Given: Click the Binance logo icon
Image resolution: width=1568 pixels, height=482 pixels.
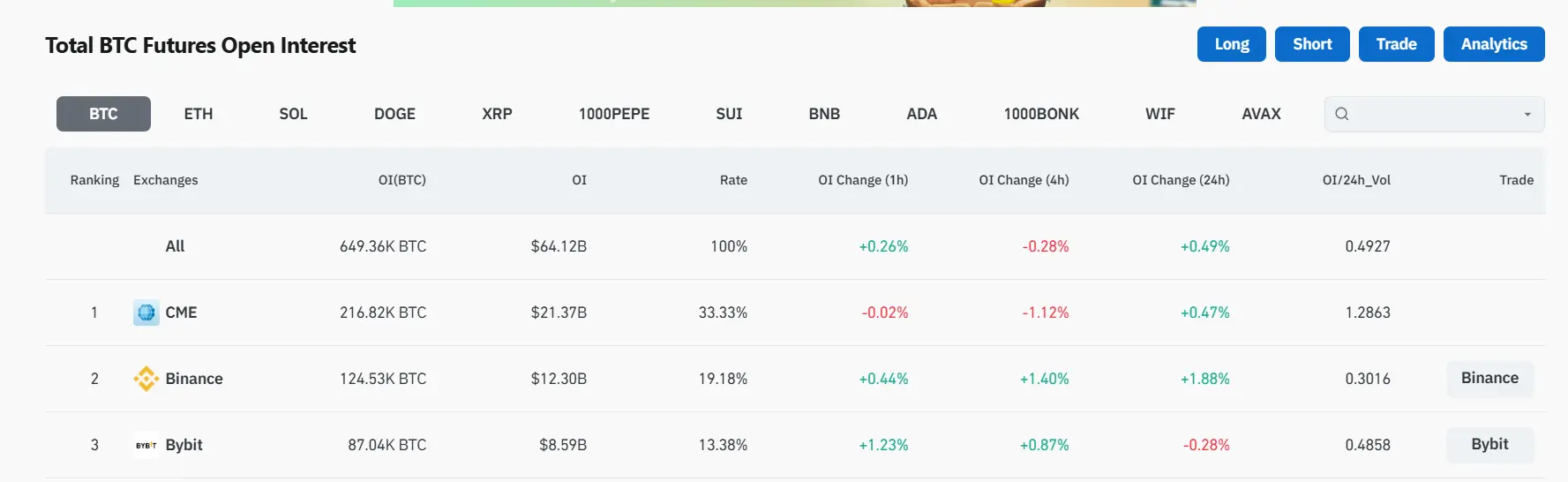Looking at the screenshot, I should pyautogui.click(x=146, y=379).
